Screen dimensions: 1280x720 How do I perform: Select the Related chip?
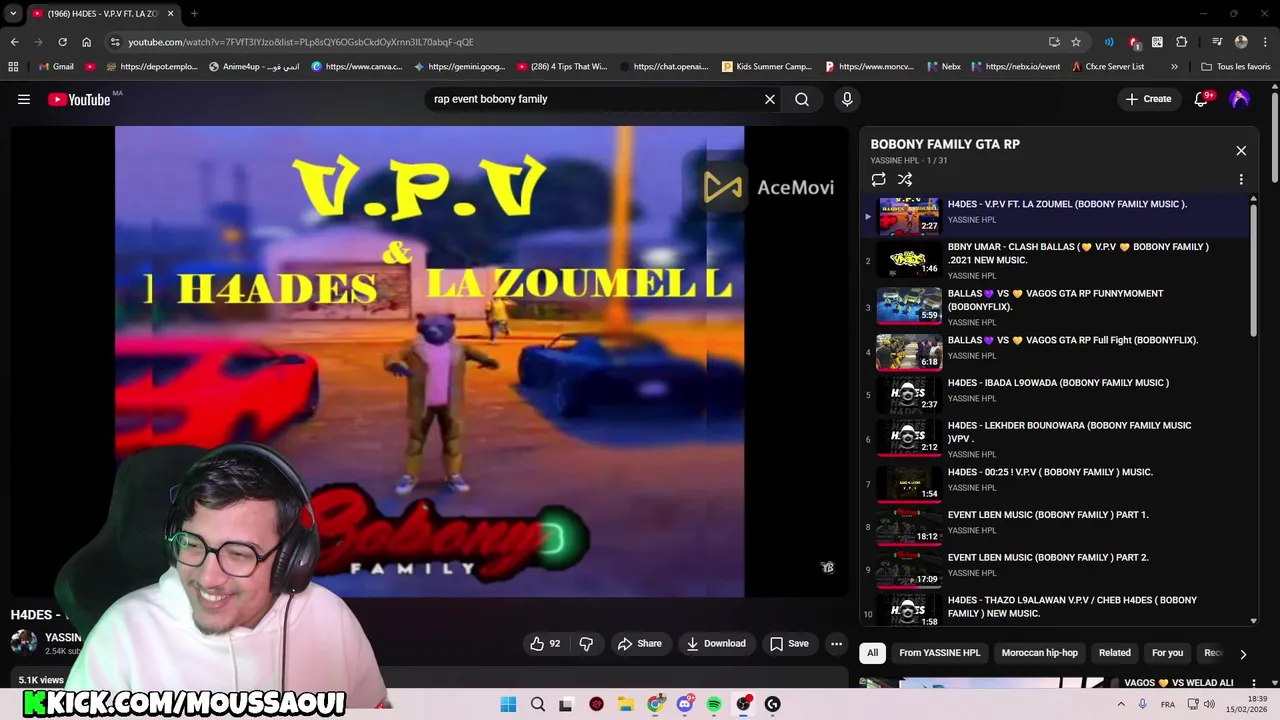[x=1115, y=653]
